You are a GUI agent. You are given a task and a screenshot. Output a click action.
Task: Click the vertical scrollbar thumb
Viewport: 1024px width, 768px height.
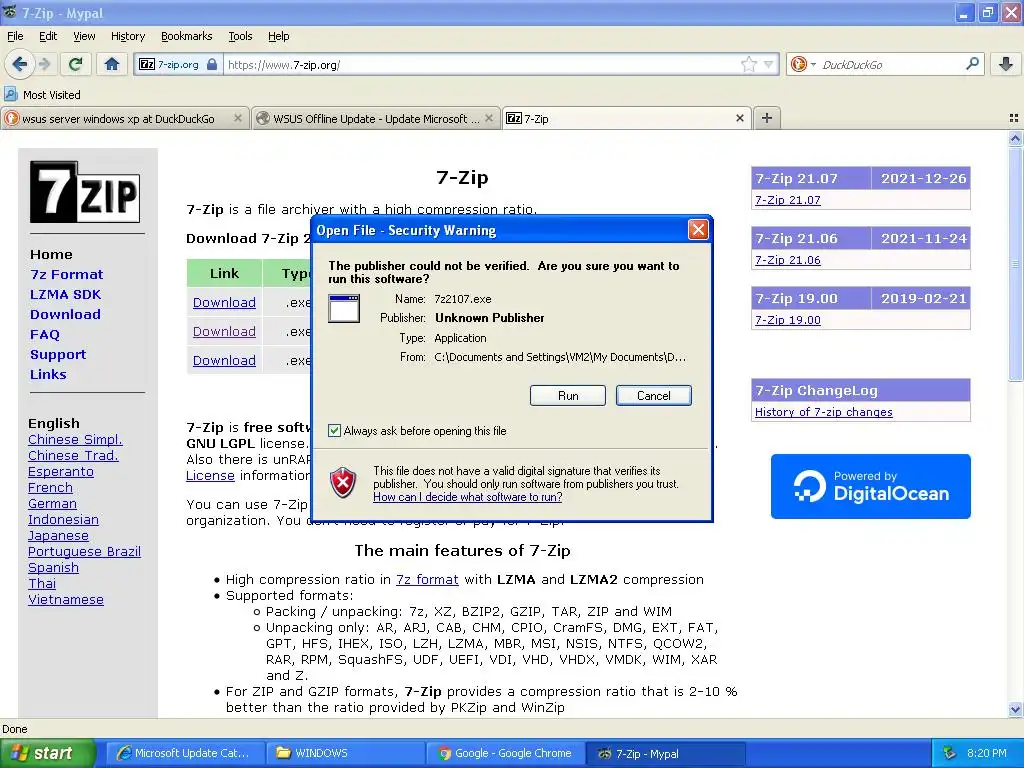tap(1015, 263)
